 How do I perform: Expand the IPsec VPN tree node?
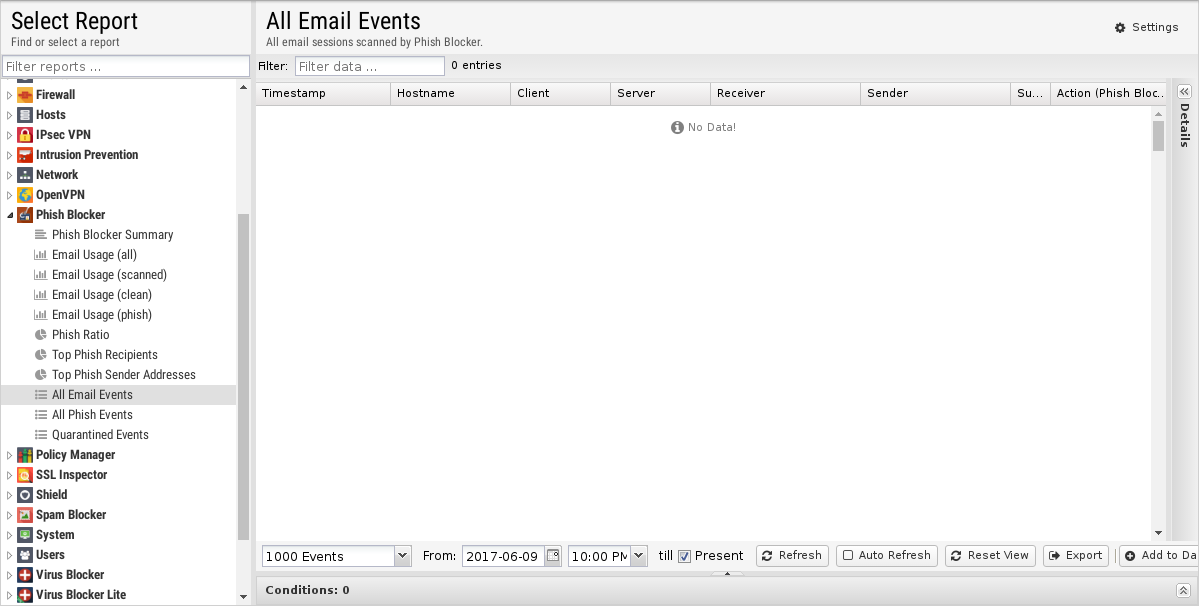tap(10, 134)
